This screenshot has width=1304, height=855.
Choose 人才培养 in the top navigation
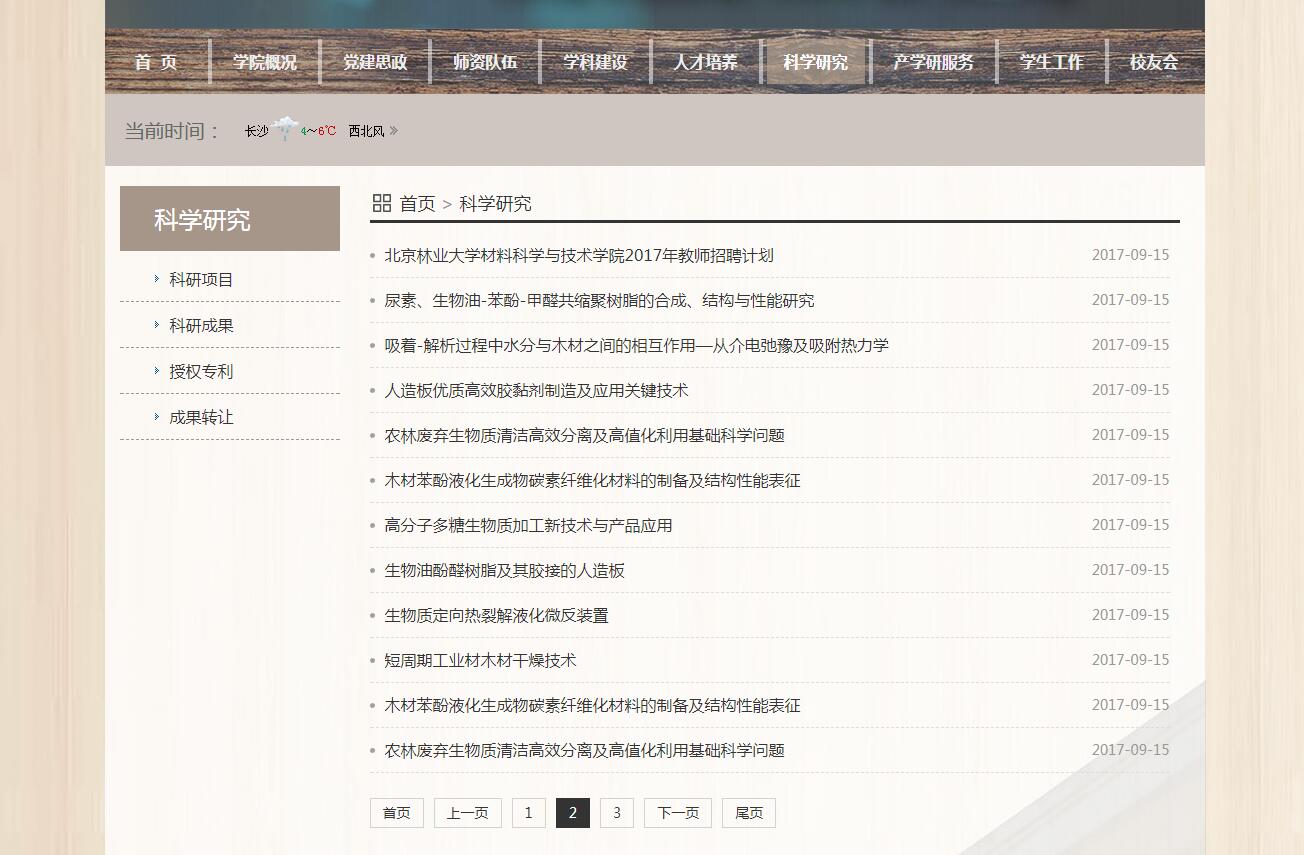(705, 62)
